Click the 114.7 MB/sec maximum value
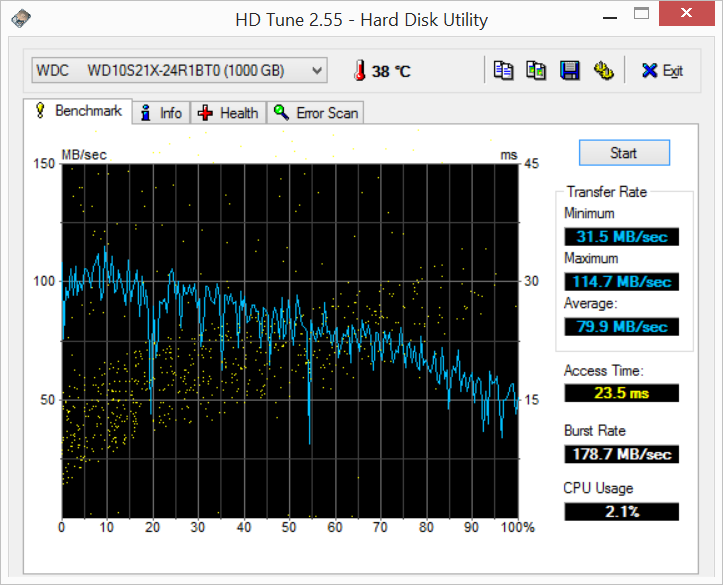 [x=622, y=281]
